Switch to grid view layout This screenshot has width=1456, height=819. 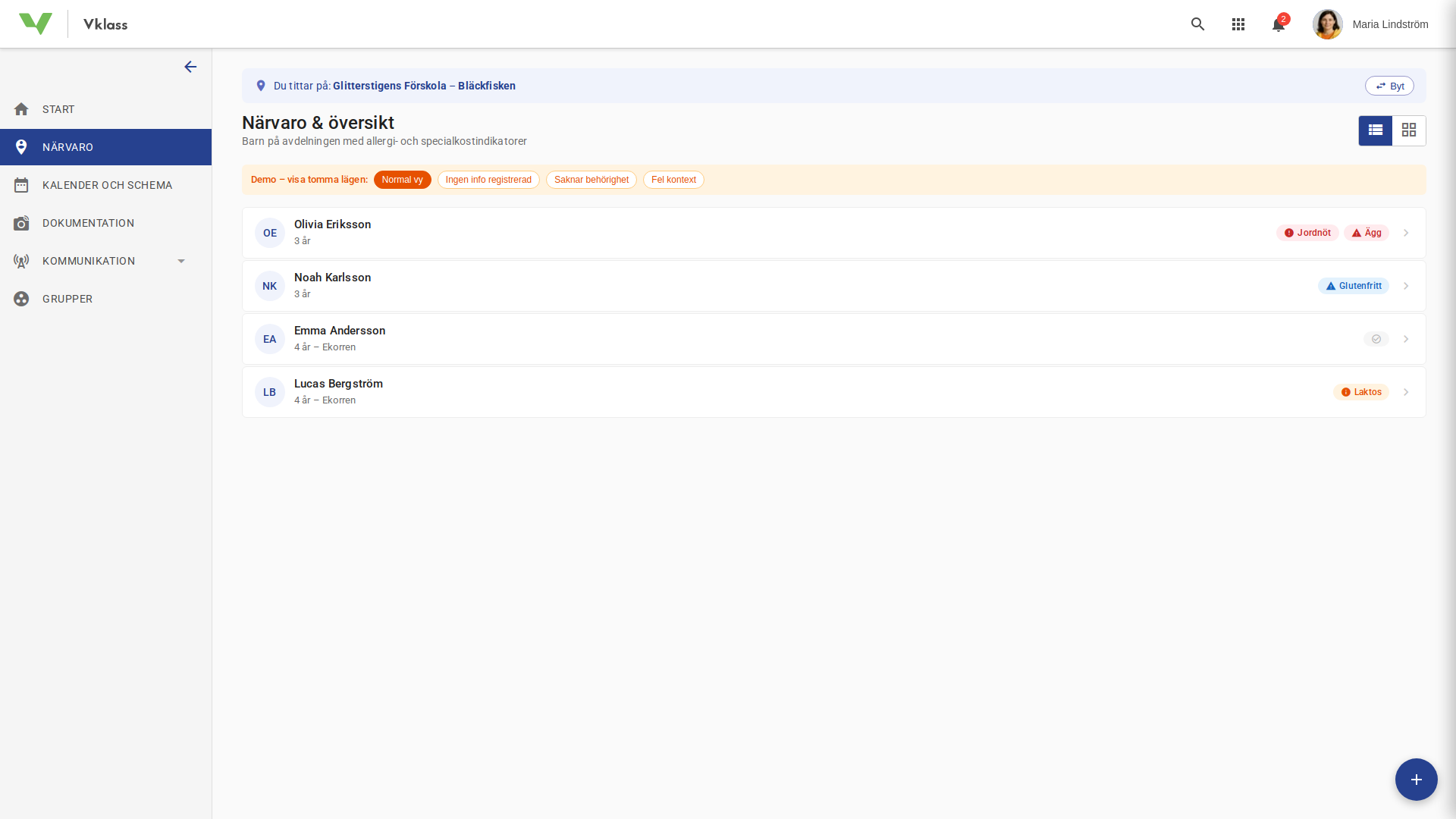[x=1409, y=130]
